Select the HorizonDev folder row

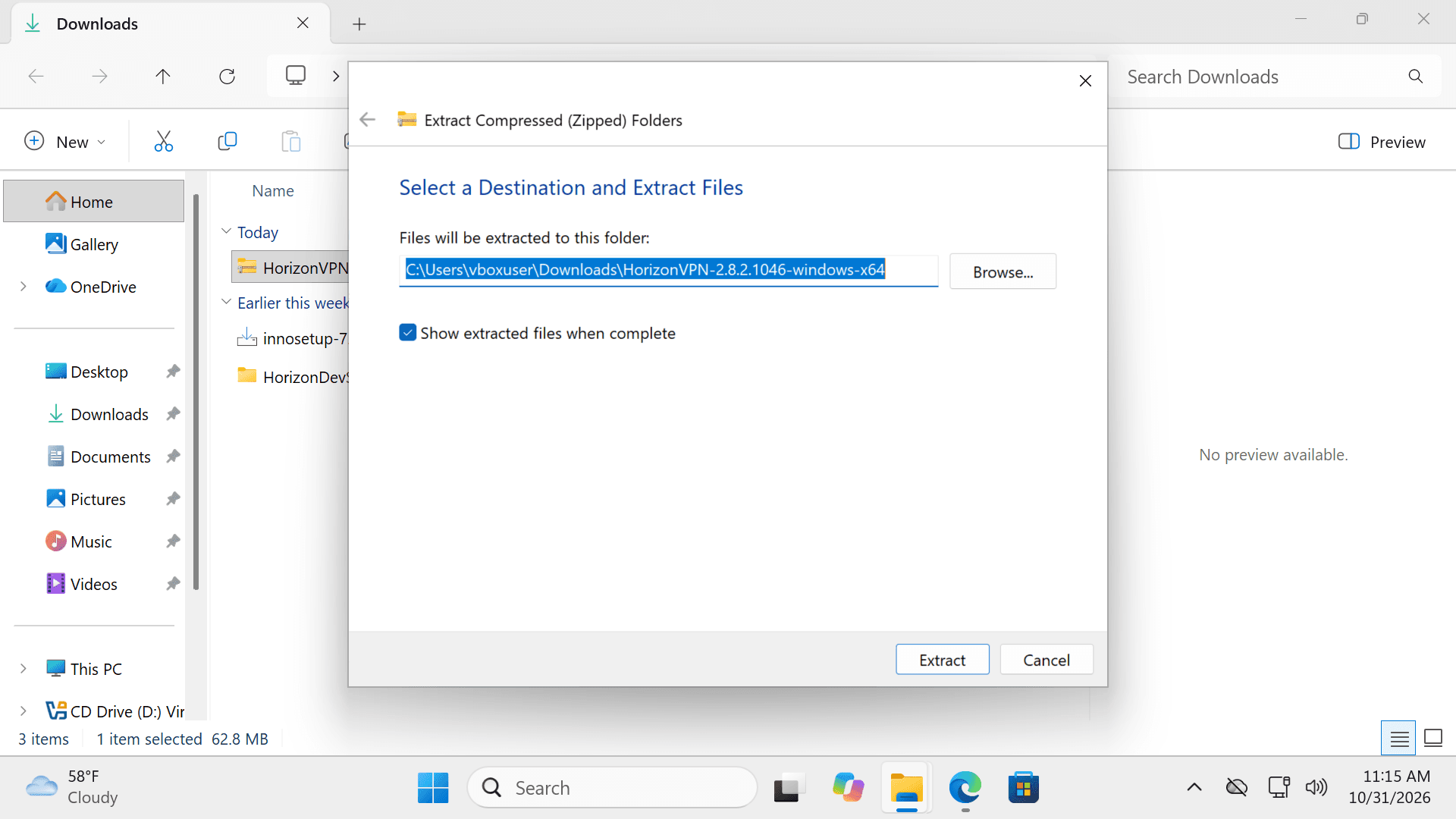[x=292, y=377]
